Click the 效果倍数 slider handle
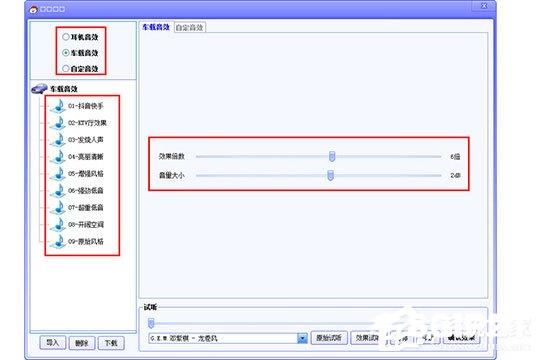 pyautogui.click(x=332, y=156)
